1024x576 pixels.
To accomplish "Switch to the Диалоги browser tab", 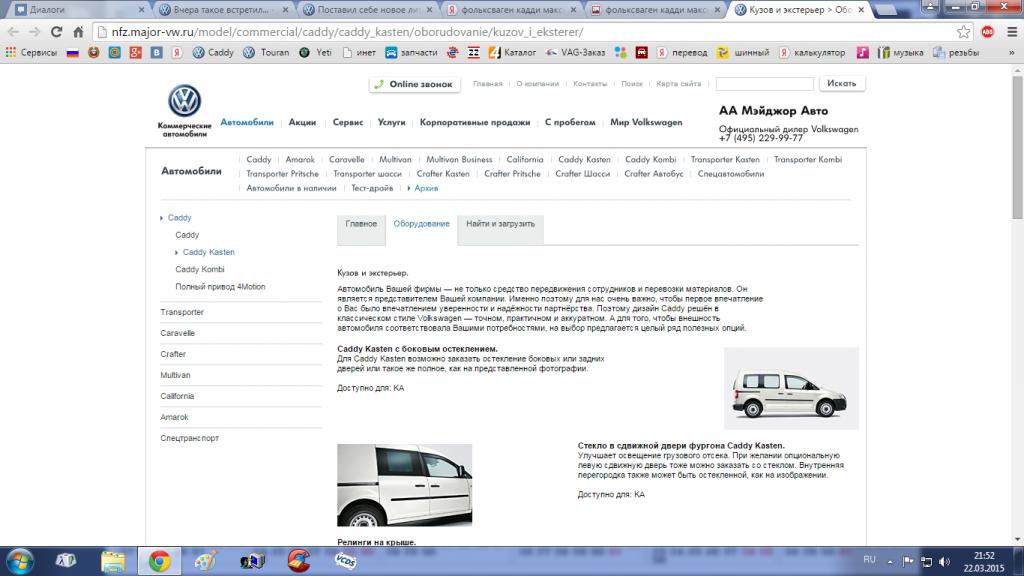I will 78,10.
